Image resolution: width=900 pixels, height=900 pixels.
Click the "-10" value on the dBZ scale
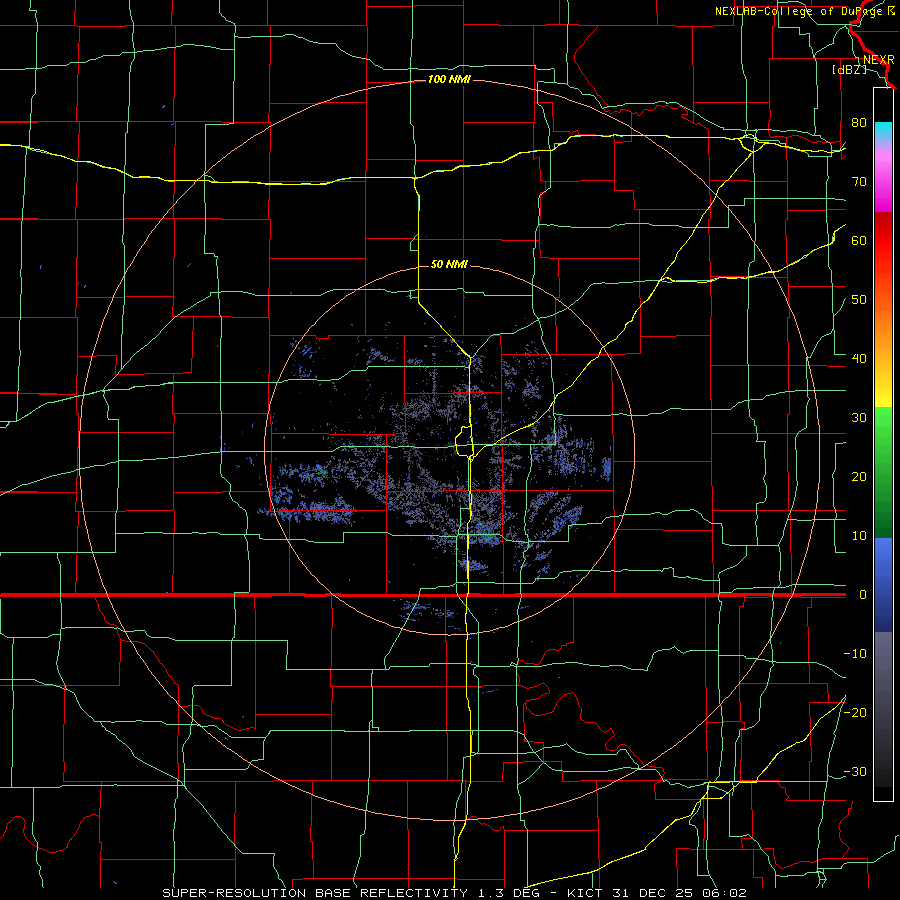(x=855, y=654)
